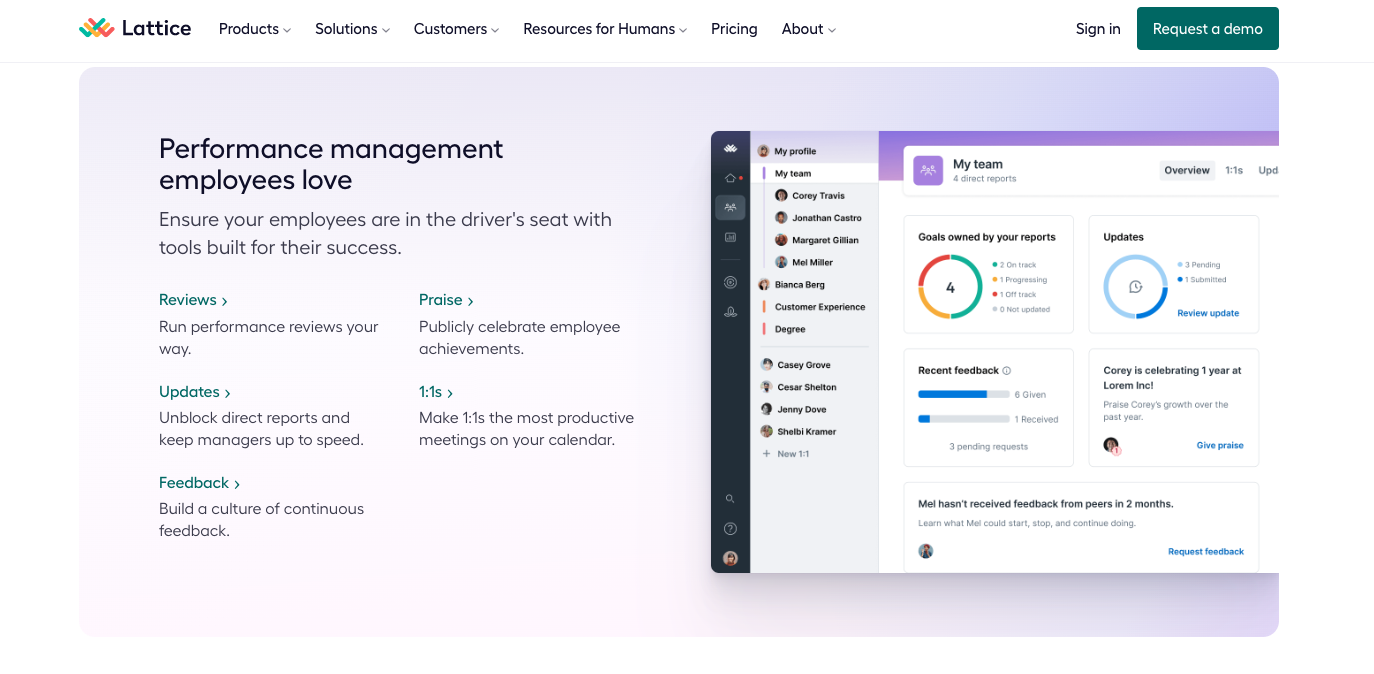Click Shelbi Kramer's avatar

[x=767, y=432]
